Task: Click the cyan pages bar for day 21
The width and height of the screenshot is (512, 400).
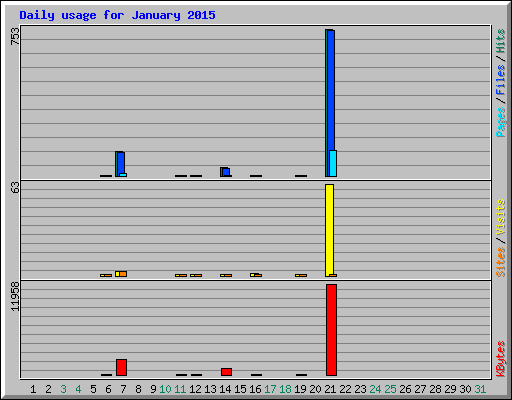Action: [x=333, y=163]
